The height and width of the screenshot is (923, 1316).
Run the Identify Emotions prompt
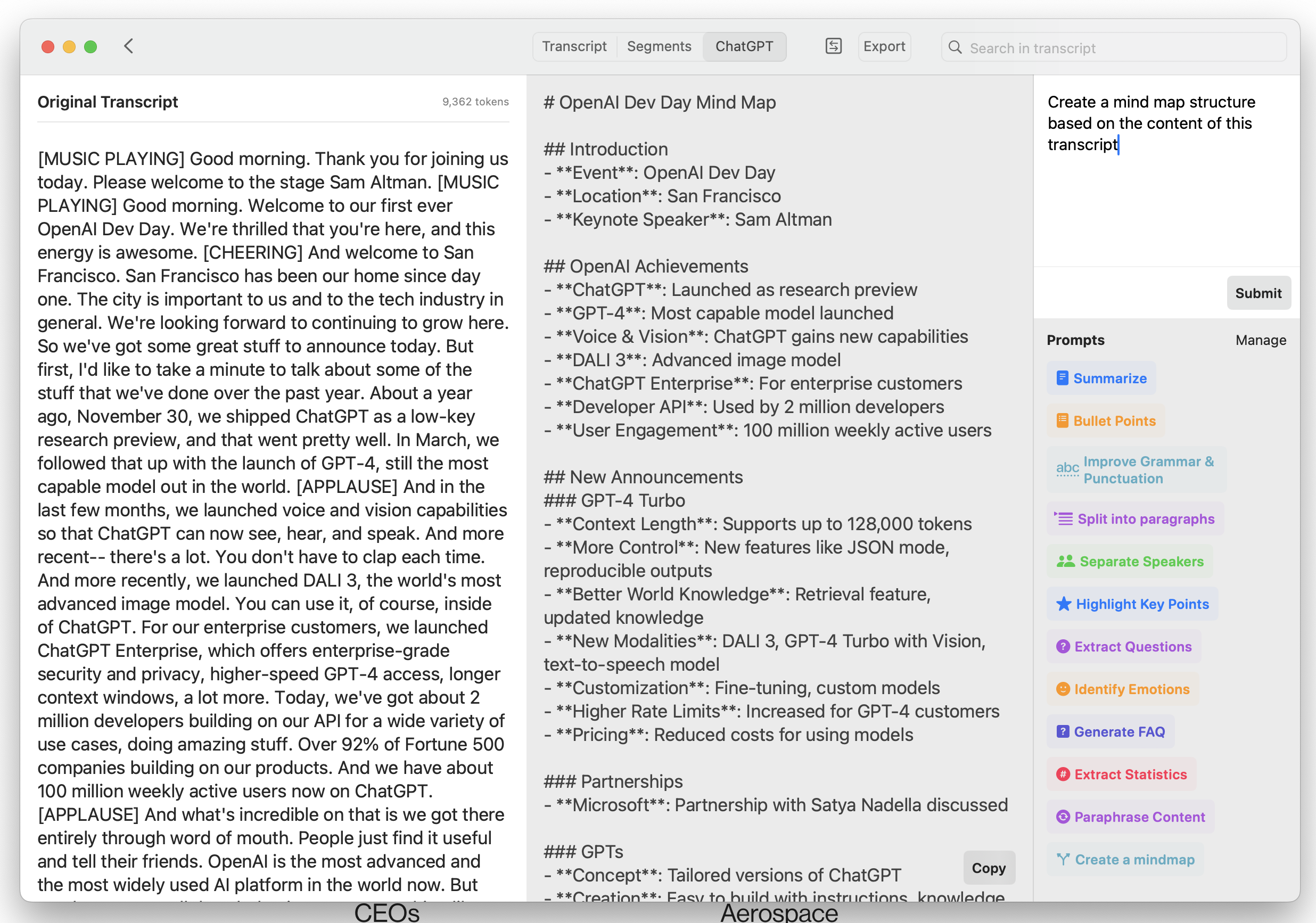[1122, 689]
